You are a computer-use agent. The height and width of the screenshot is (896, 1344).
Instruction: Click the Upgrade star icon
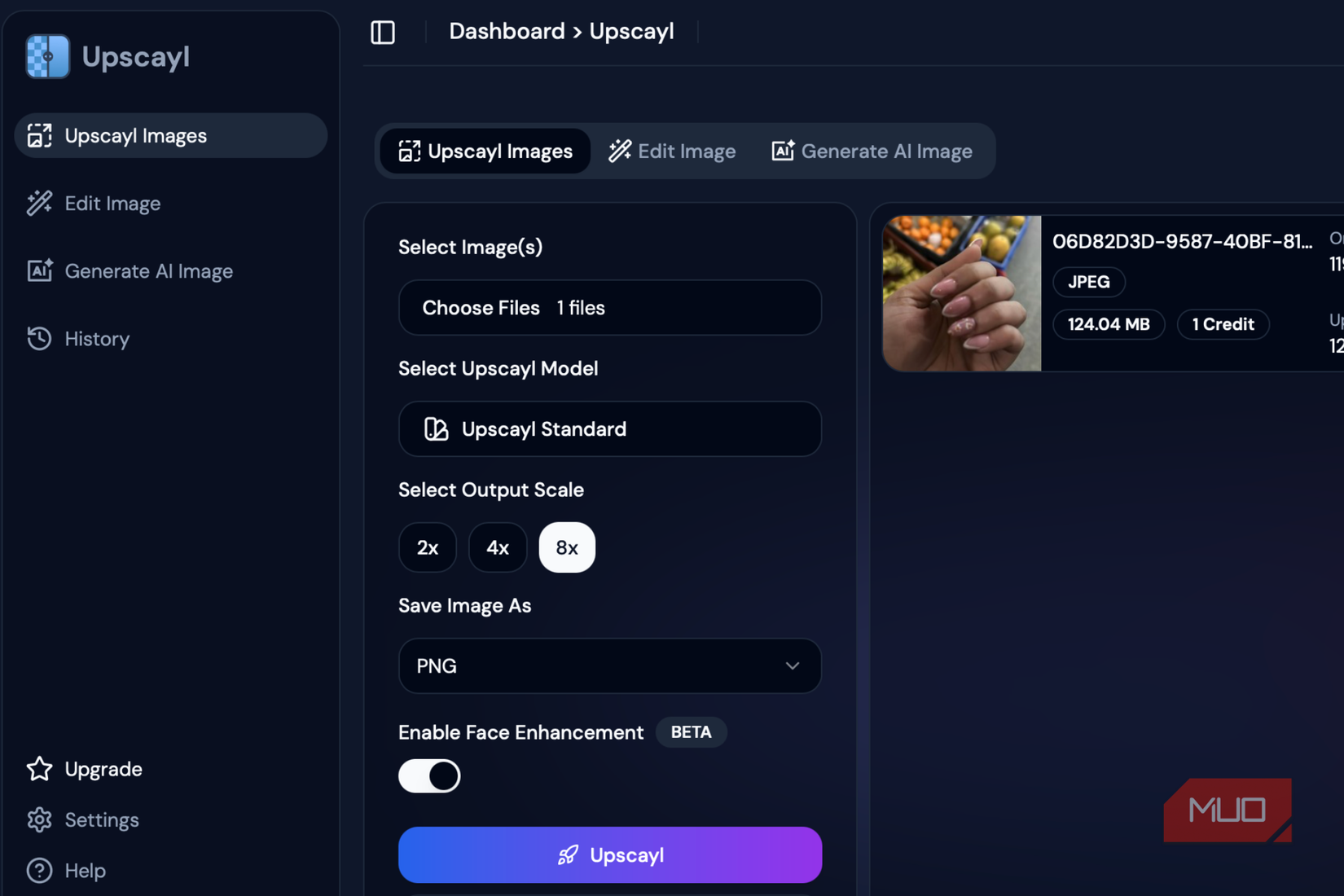pyautogui.click(x=38, y=768)
